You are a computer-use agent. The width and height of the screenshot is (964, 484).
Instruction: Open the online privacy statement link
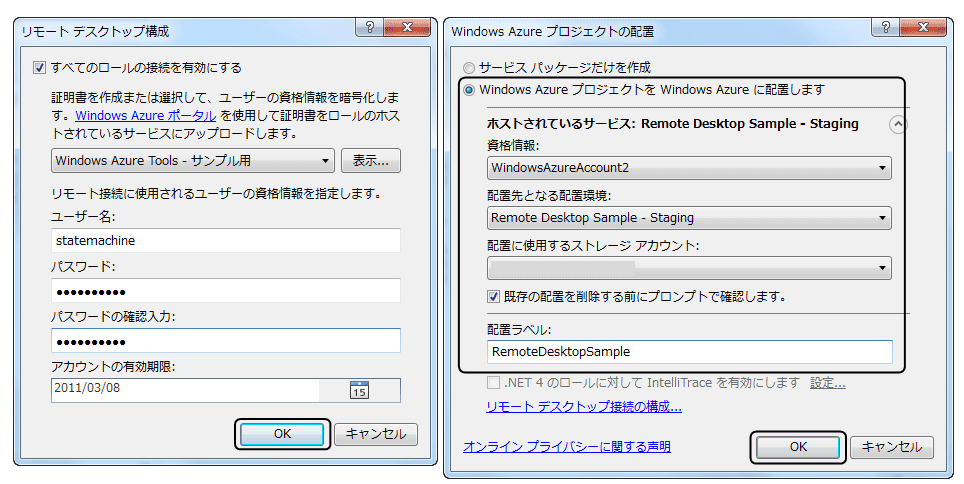pyautogui.click(x=566, y=446)
